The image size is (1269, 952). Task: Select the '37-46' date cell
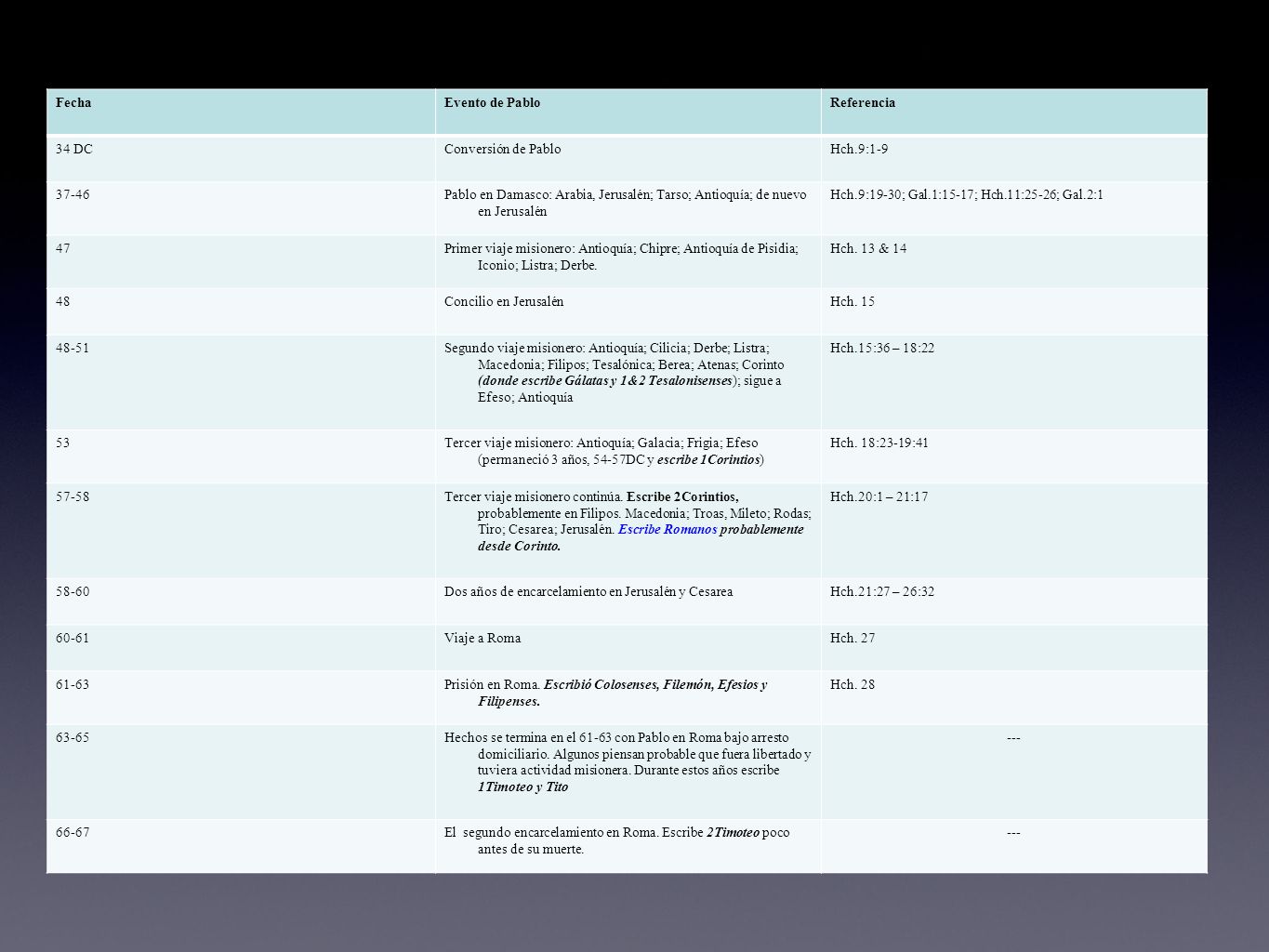241,208
